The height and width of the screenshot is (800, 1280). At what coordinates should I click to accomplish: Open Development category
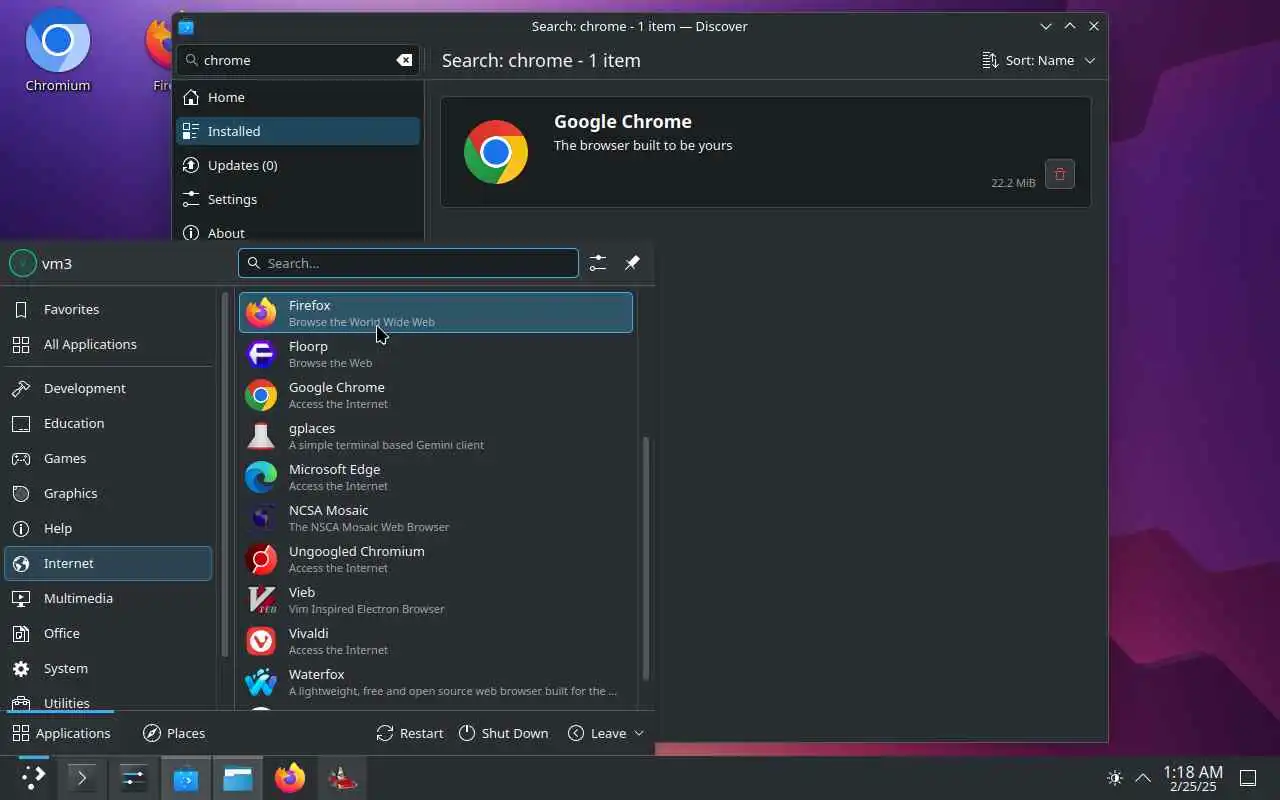[x=108, y=388]
